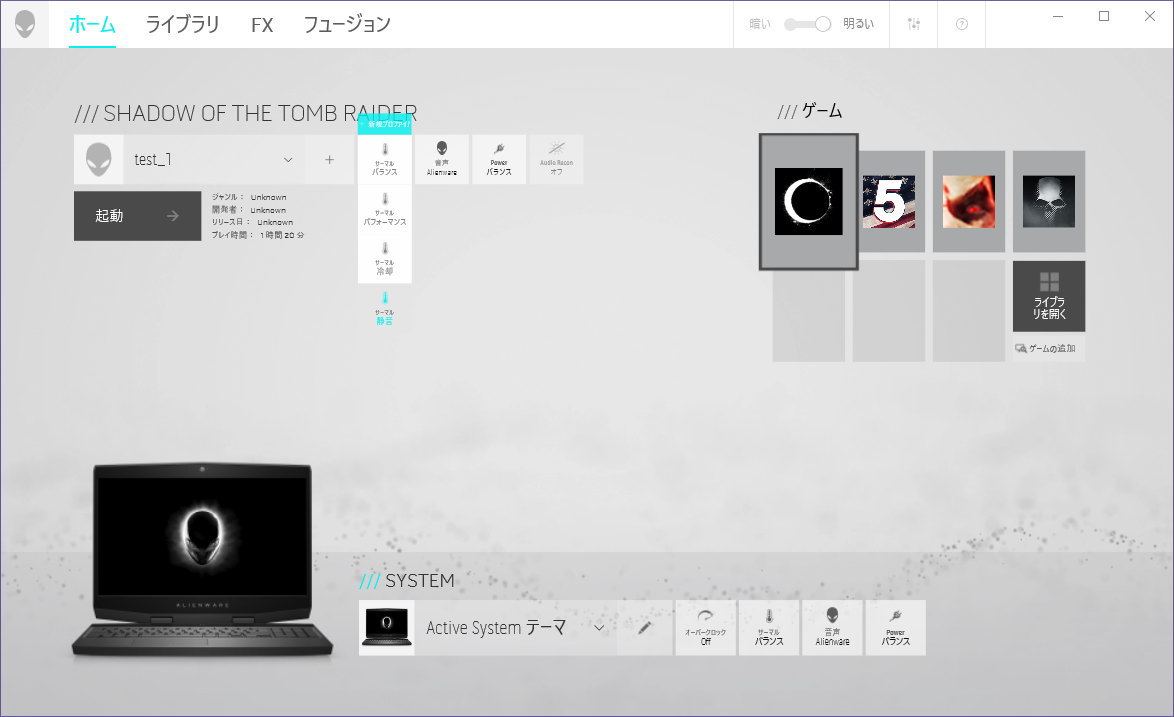The width and height of the screenshot is (1174, 717).
Task: Open the settings sliders icon in the header
Action: pyautogui.click(x=913, y=25)
